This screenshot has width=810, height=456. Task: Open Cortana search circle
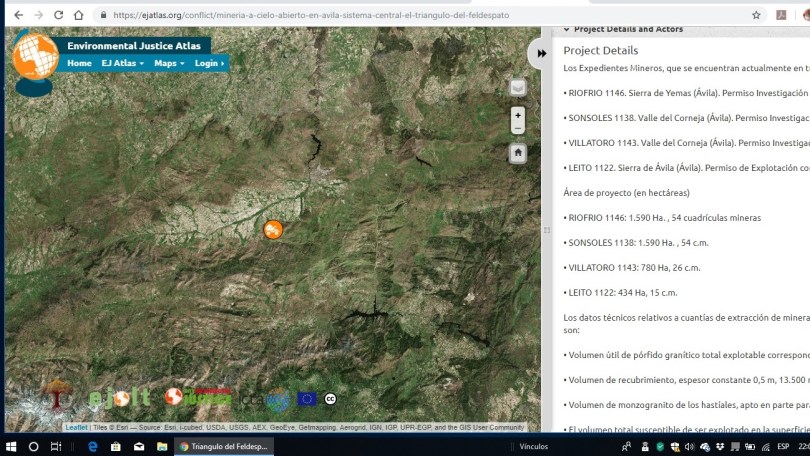tap(33, 446)
